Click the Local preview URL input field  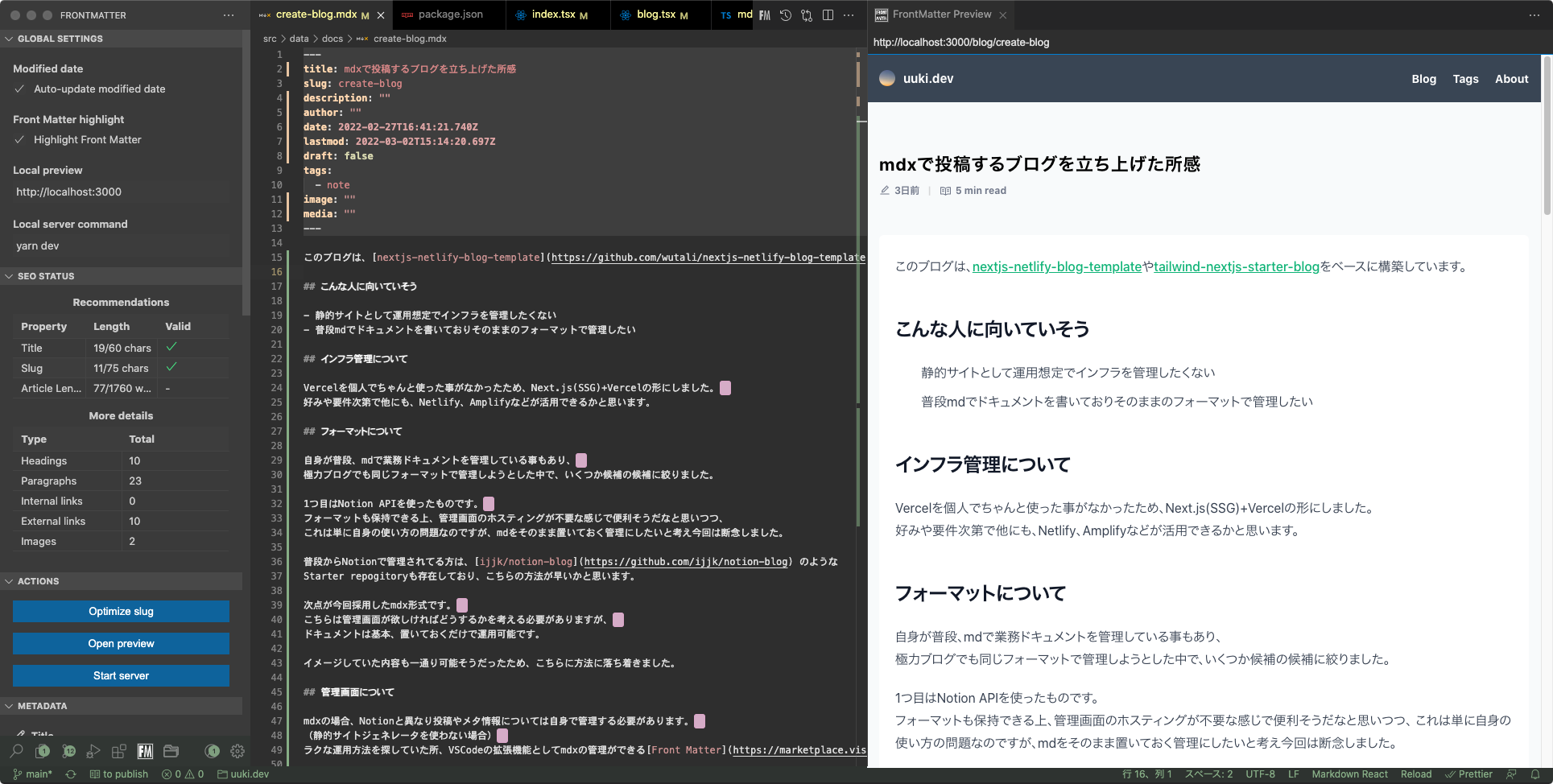[121, 192]
